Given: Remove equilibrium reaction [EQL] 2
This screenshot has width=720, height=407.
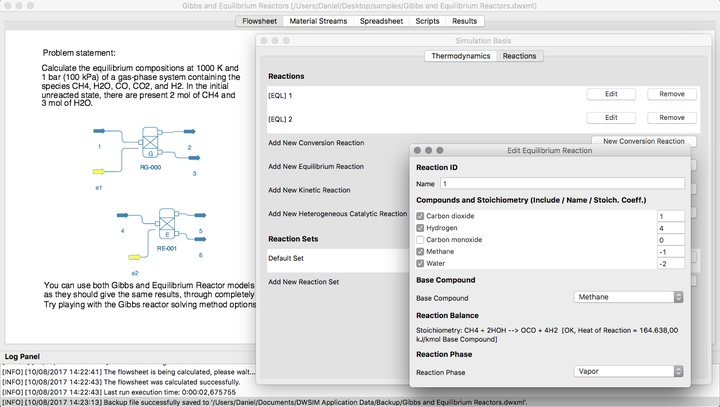Looking at the screenshot, I should 672,118.
